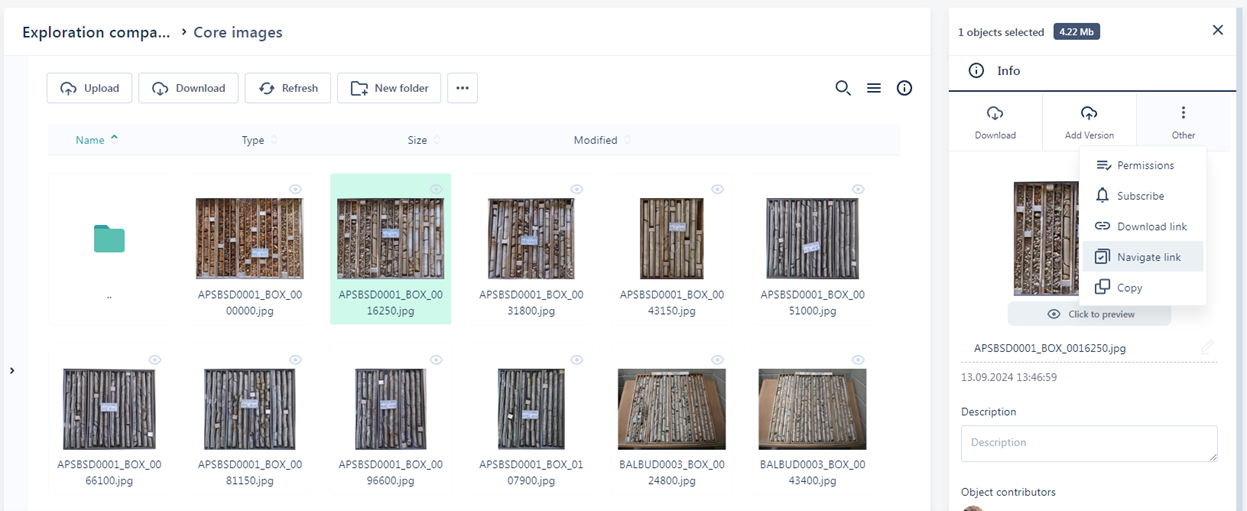Image resolution: width=1247 pixels, height=511 pixels.
Task: Select thumbnail APSBSD0001_BOX_0031800.jpg
Action: (531, 238)
